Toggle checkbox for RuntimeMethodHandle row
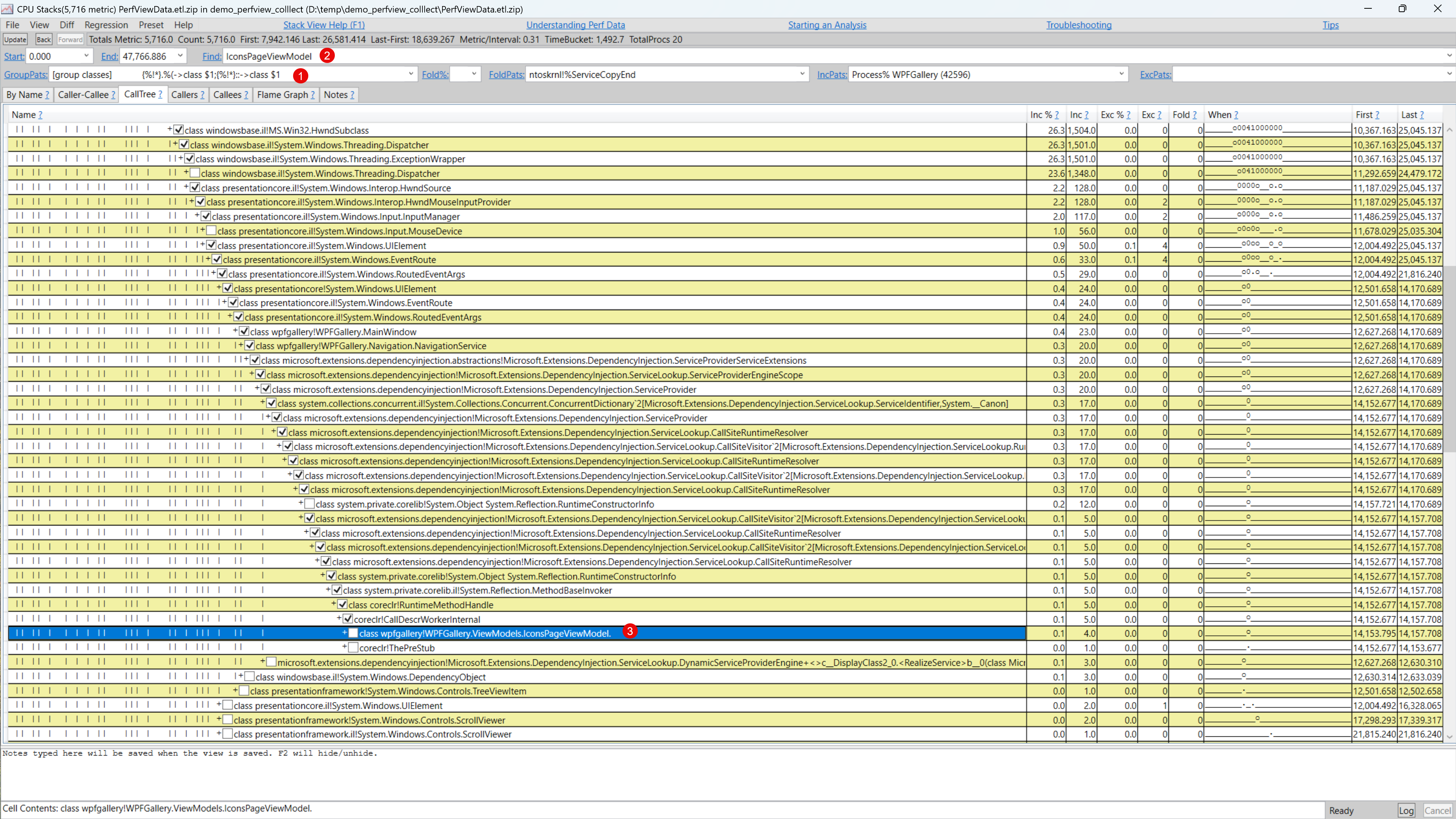 (342, 605)
